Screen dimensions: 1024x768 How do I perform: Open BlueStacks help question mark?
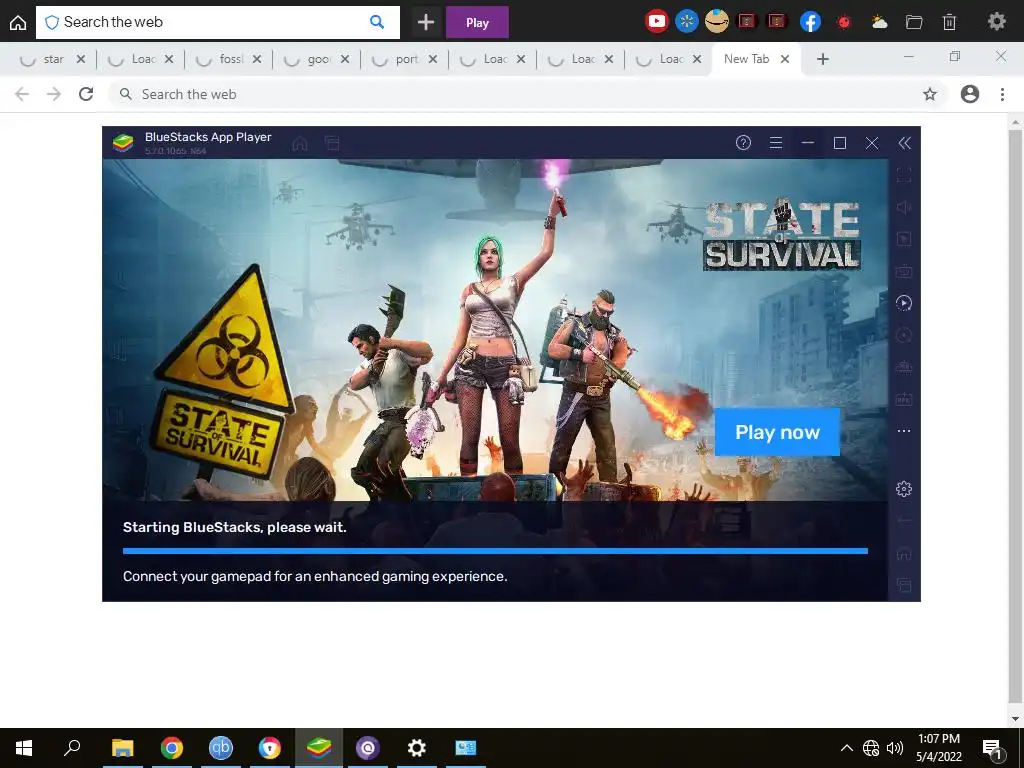(x=743, y=142)
